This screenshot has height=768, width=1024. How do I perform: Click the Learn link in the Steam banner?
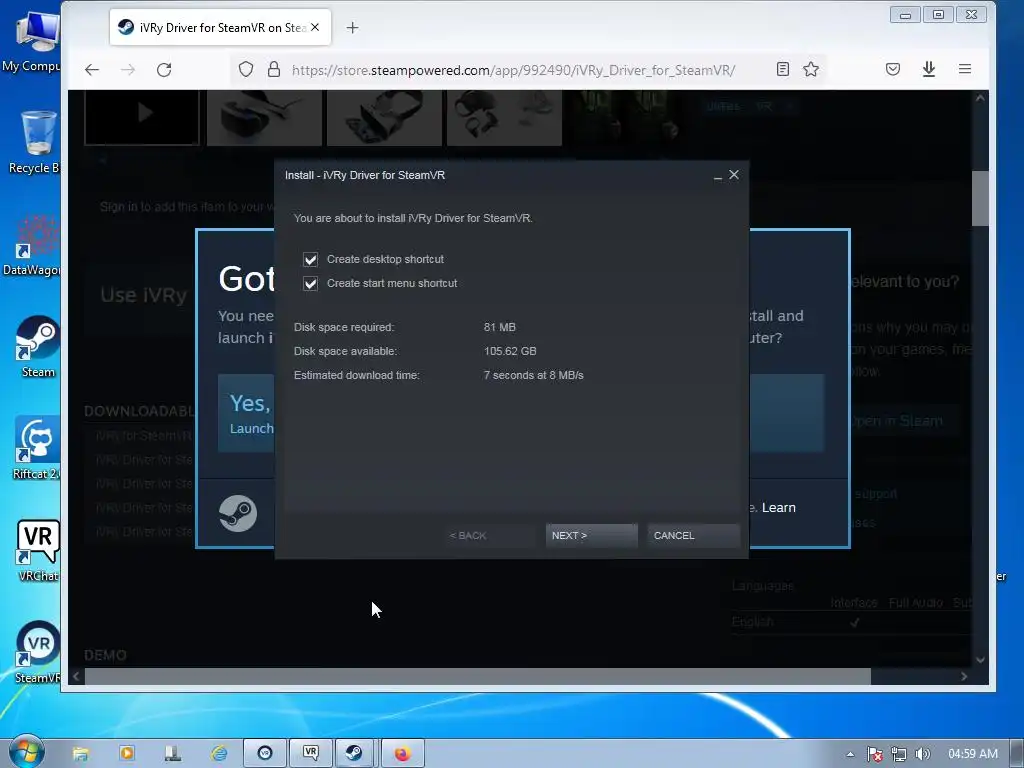point(778,507)
